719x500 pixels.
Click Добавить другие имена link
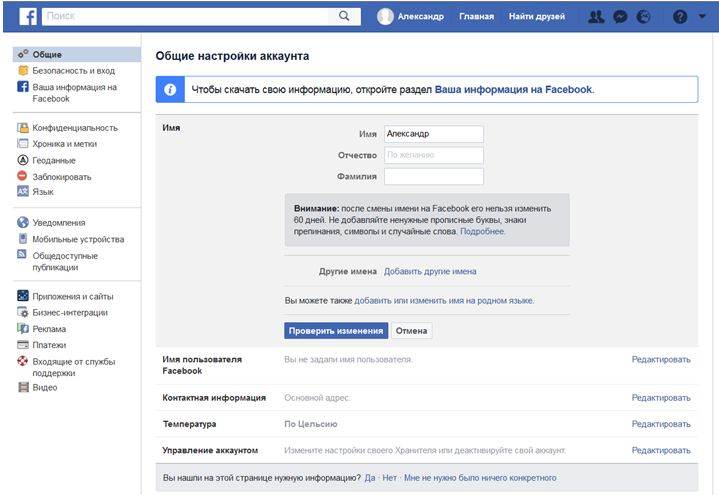click(x=430, y=272)
